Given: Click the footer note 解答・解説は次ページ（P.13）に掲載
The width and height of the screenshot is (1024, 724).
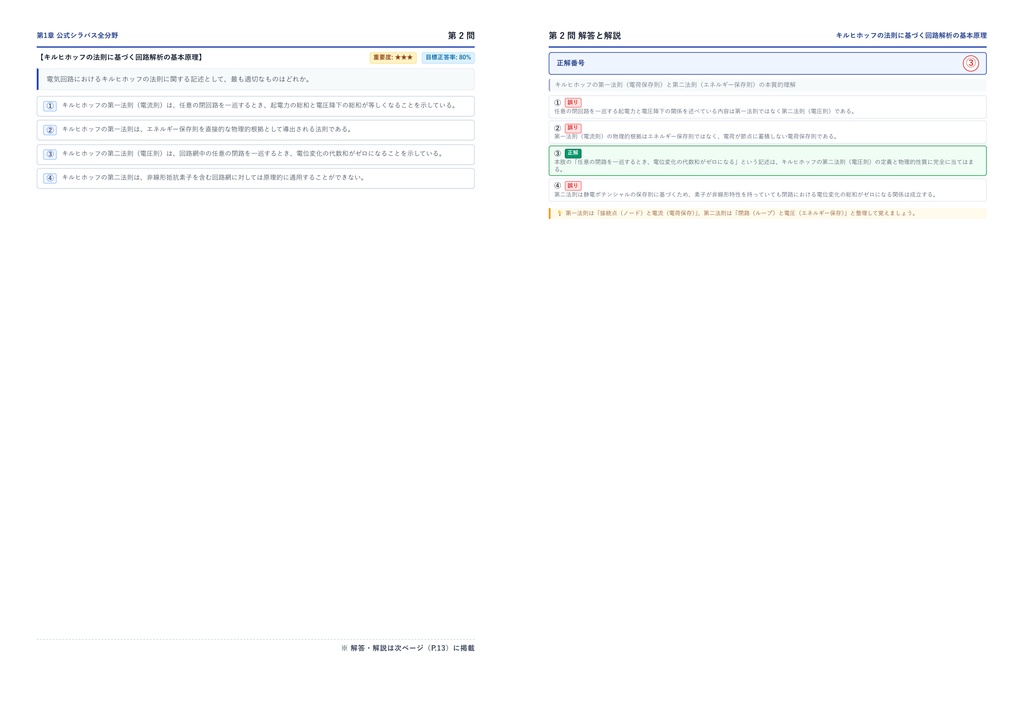Looking at the screenshot, I should coord(408,648).
